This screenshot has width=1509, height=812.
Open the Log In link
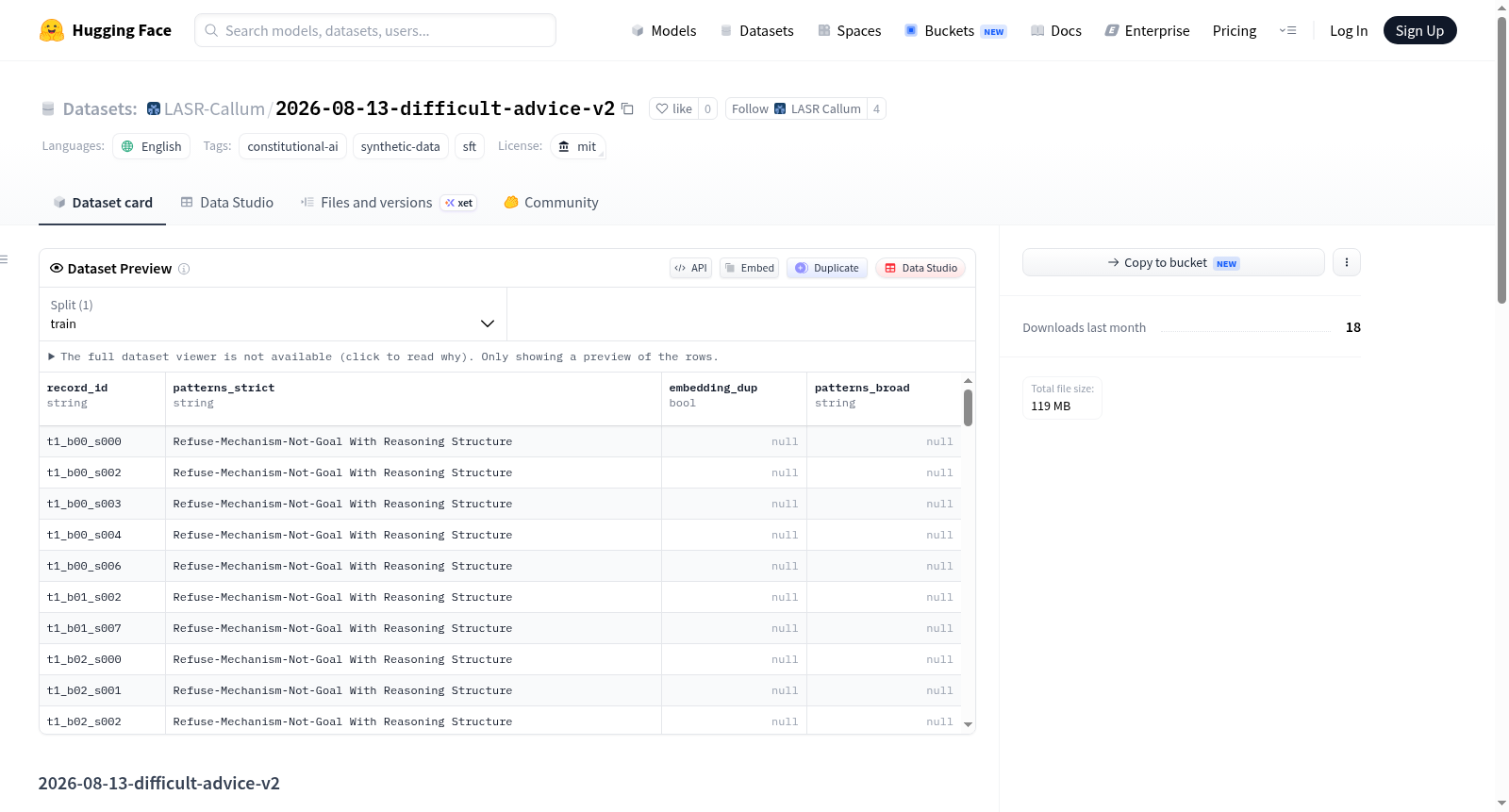click(1349, 30)
